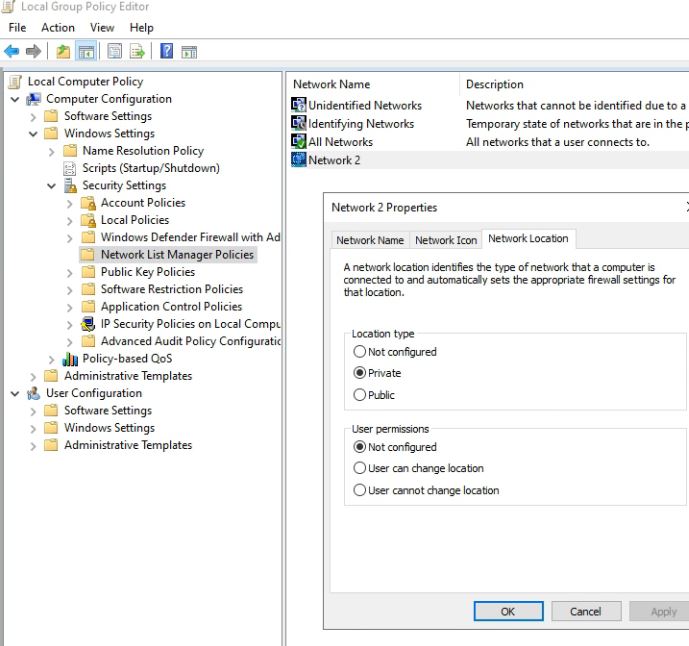
Task: Click the Policy-based QoS chart icon
Action: tap(70, 359)
